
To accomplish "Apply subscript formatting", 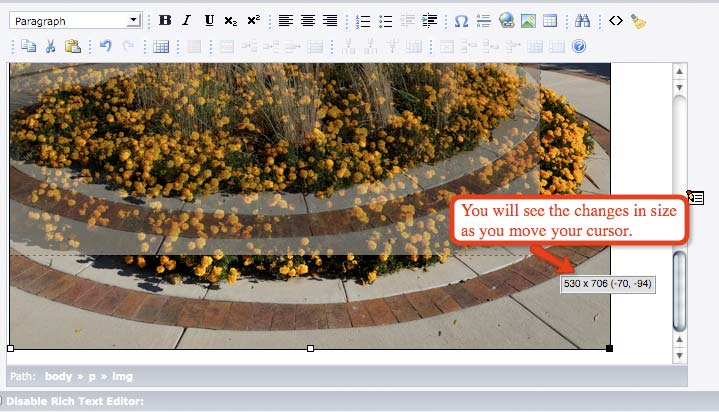I will (231, 20).
